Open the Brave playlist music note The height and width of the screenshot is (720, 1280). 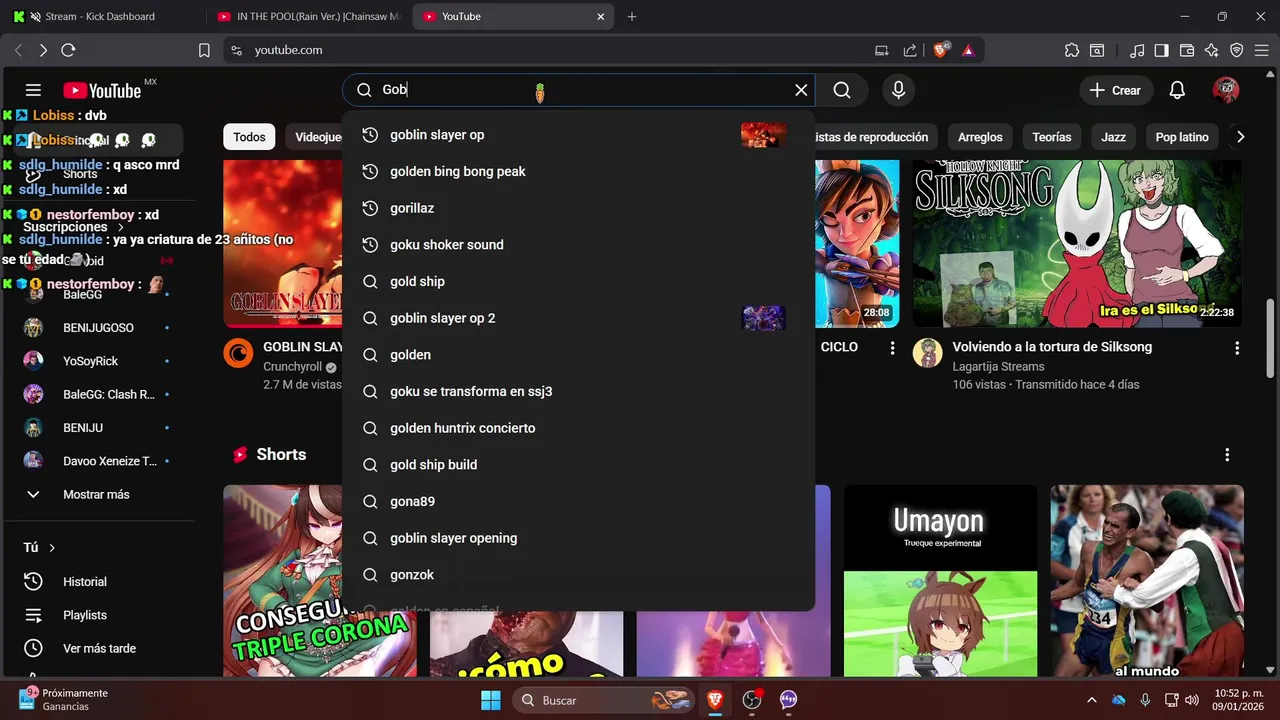pos(1137,50)
